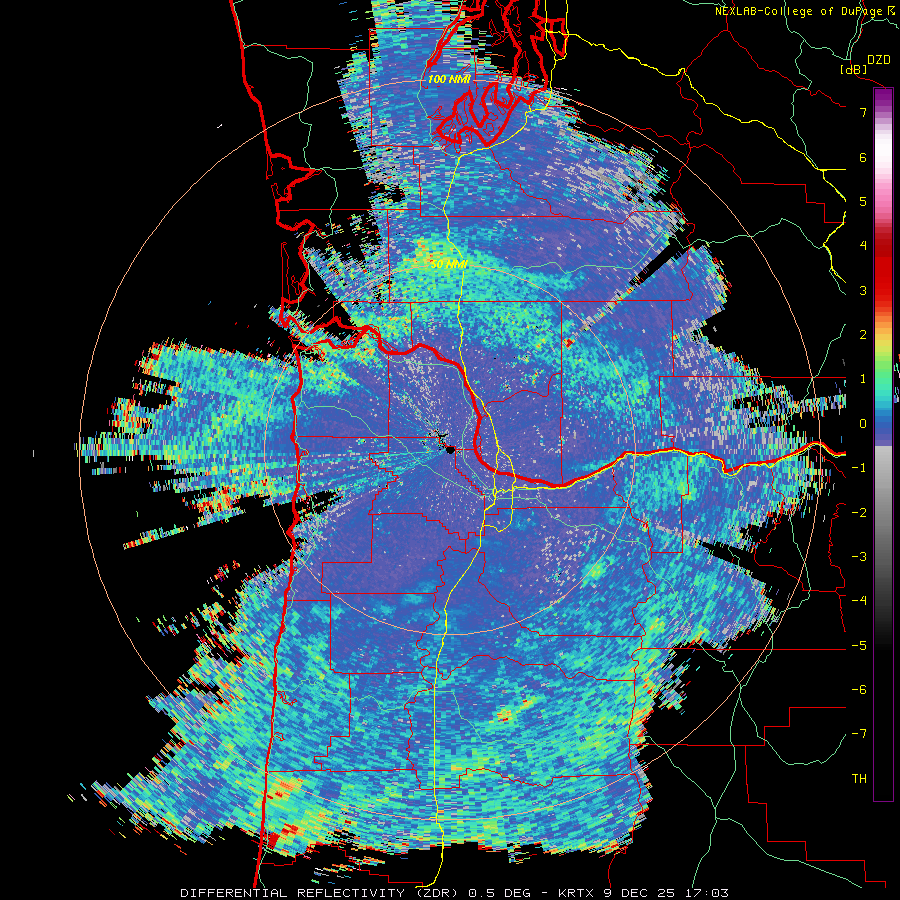900x900 pixels.
Task: Click the 1 value on the color scale
Action: (863, 379)
